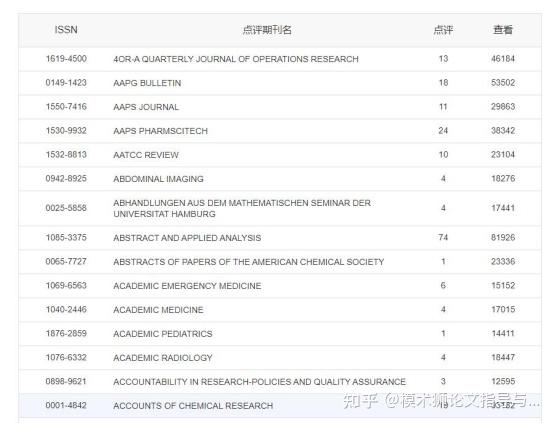Open 4OR-A Quarterly Journal of Operations Research
The width and height of the screenshot is (554, 424).
(236, 59)
